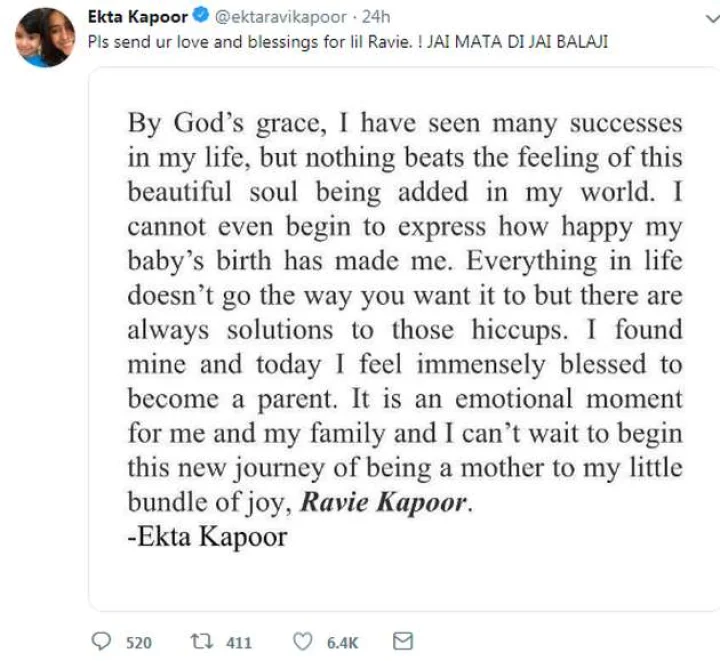
Task: Open Ekta Kapoor's profile picture
Action: coord(45,38)
